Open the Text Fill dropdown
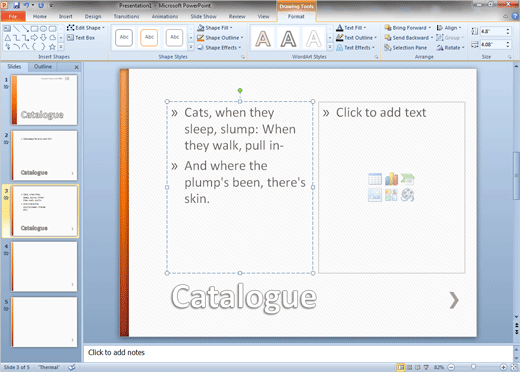The height and width of the screenshot is (372, 520). (351, 28)
